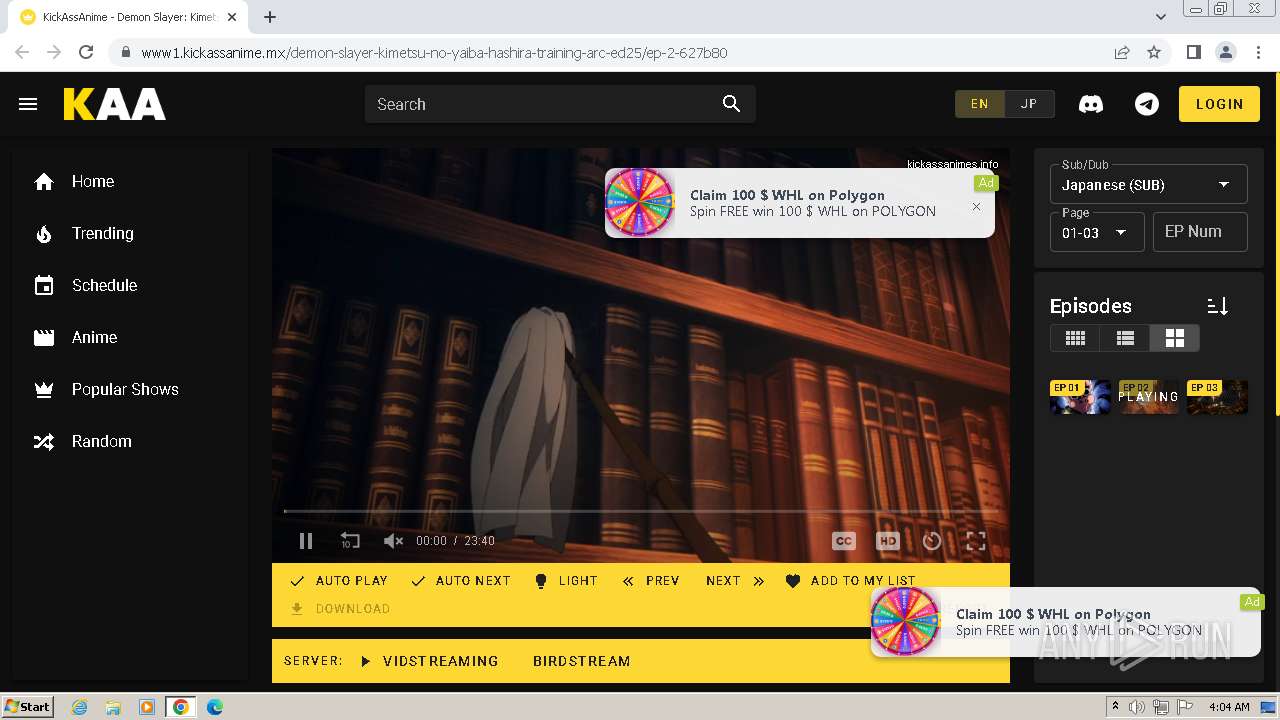Go to the previous episode

pyautogui.click(x=651, y=581)
